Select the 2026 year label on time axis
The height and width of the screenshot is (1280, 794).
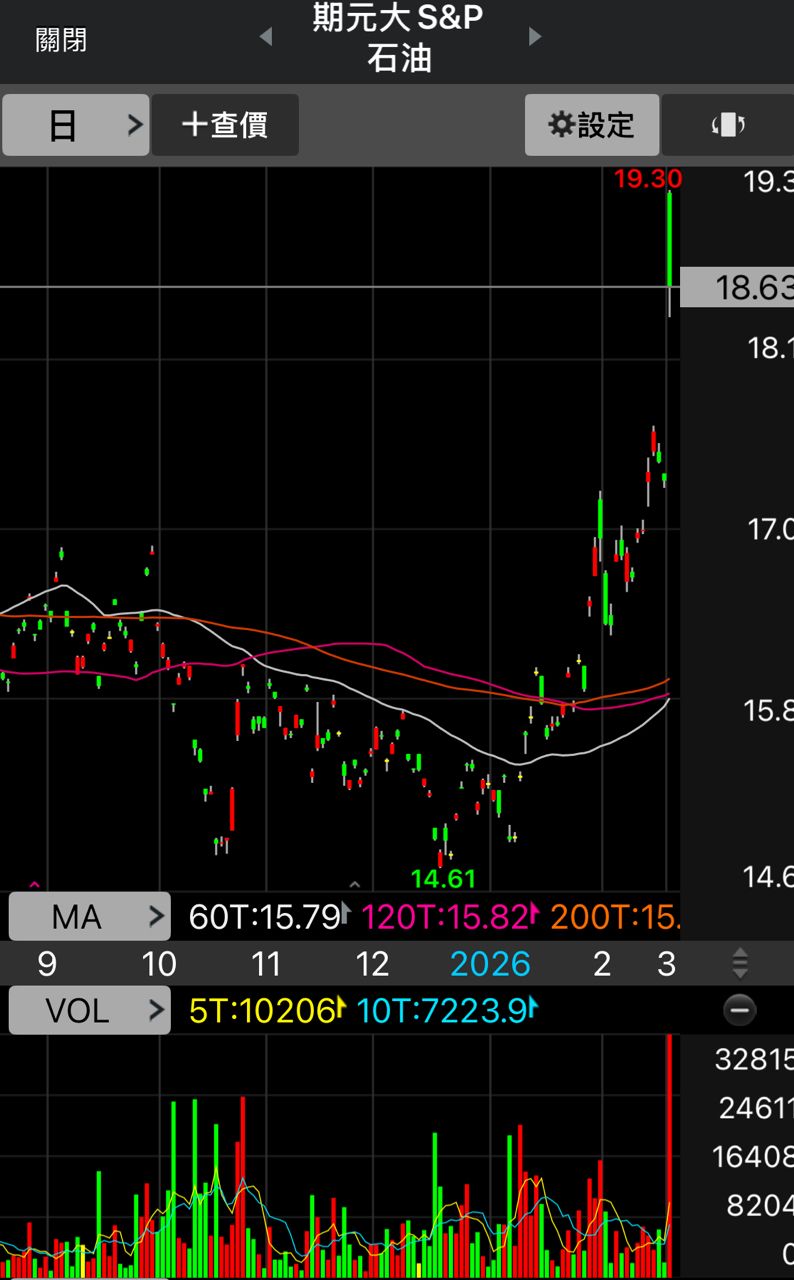pyautogui.click(x=489, y=964)
